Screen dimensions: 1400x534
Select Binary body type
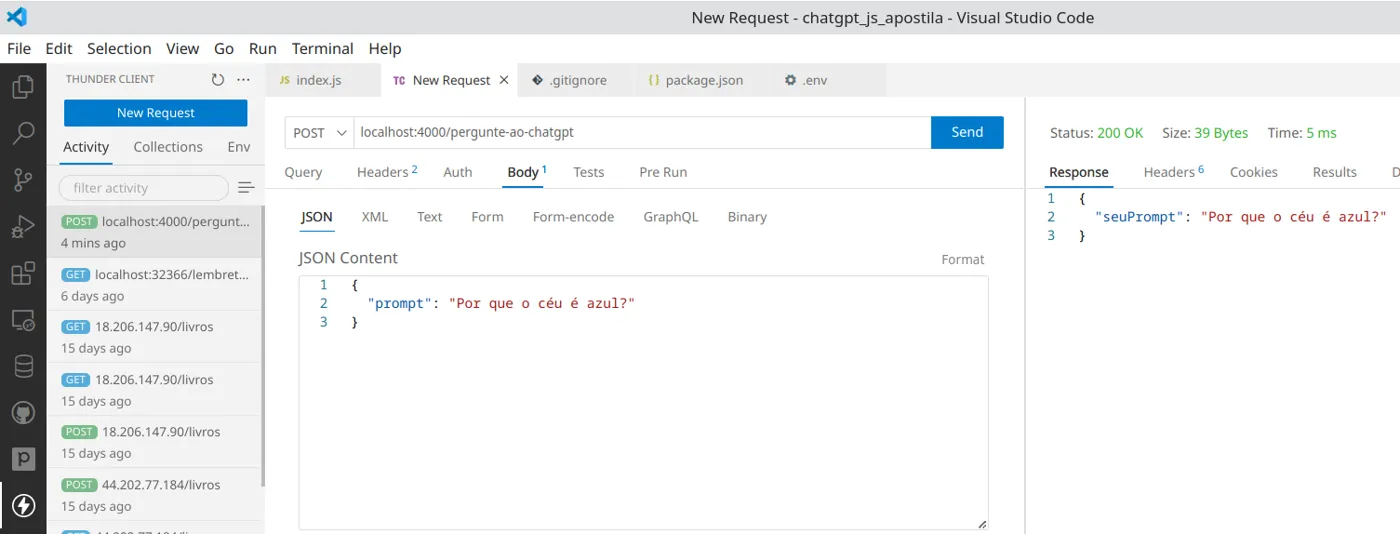[747, 217]
